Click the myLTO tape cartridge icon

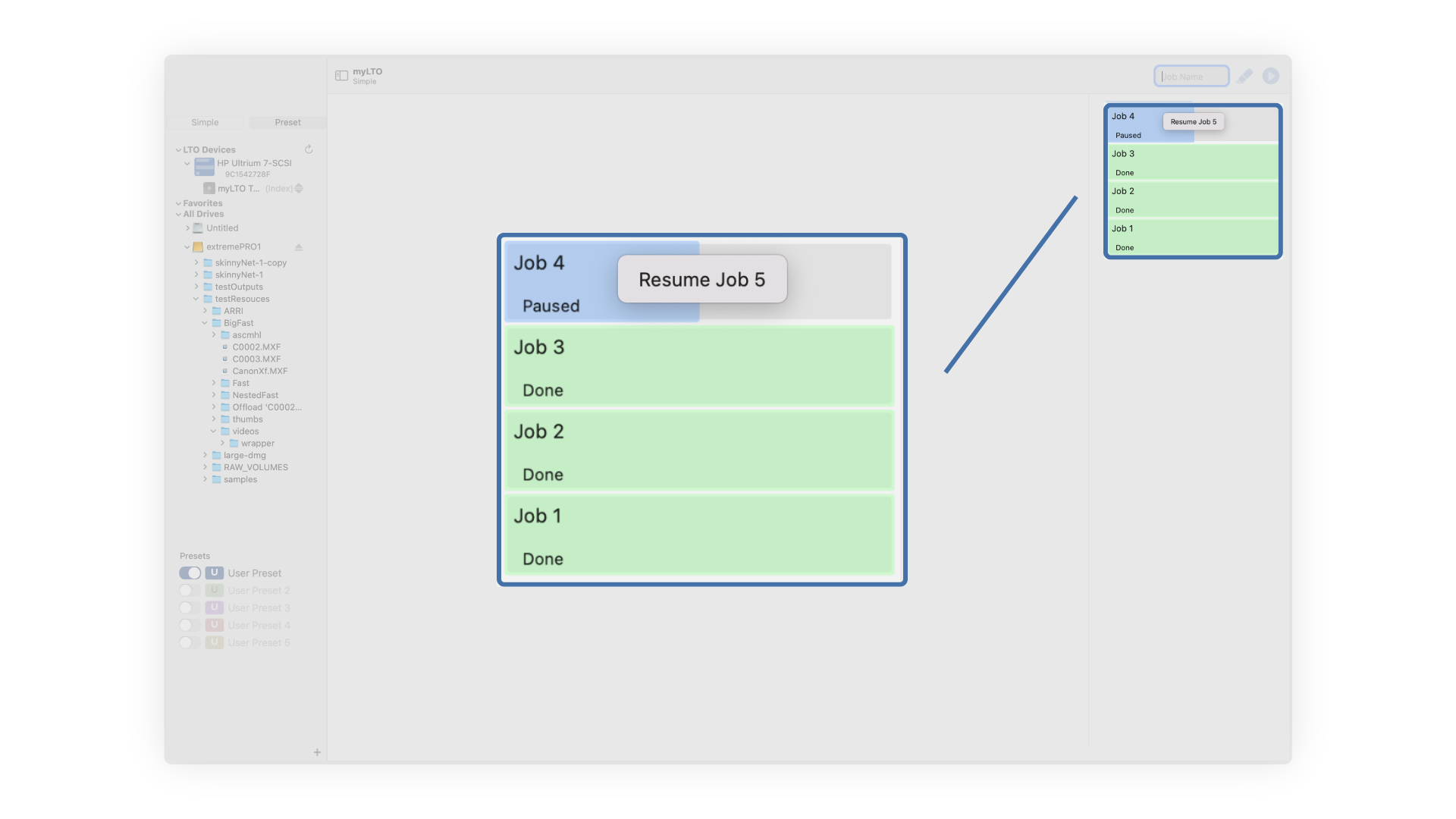point(209,189)
